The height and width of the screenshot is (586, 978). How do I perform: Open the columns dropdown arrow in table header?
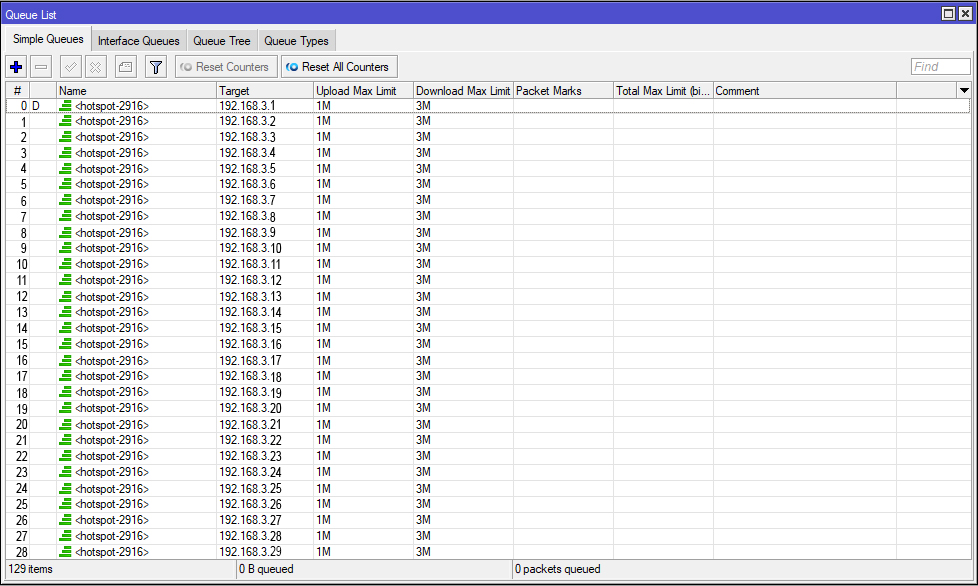tap(964, 91)
